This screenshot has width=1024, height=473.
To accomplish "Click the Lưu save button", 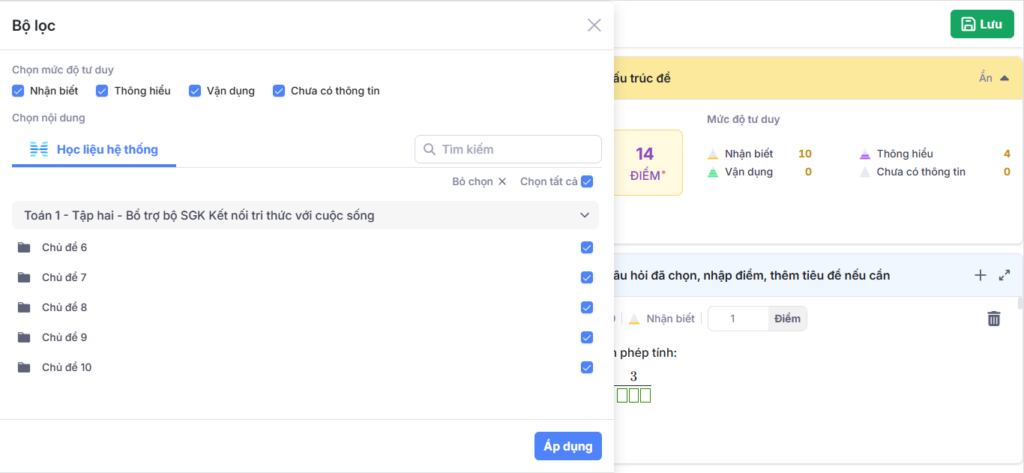I will (x=981, y=24).
